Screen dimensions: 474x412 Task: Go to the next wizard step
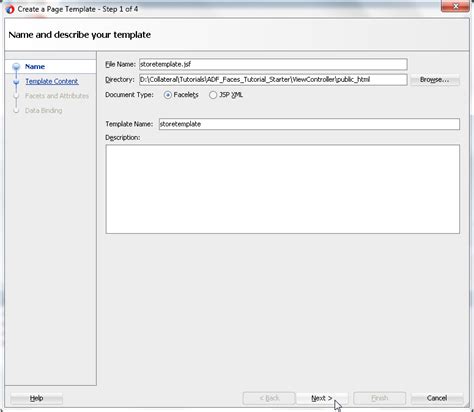tap(322, 398)
